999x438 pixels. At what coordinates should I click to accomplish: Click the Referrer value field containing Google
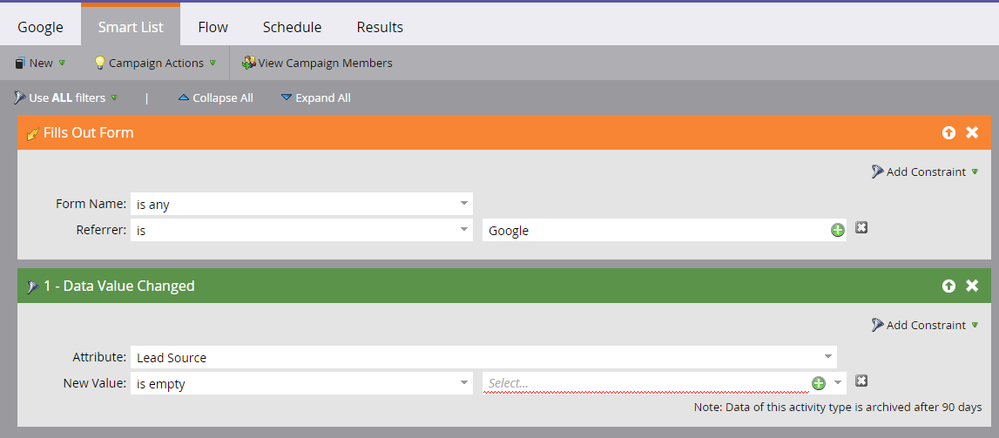(655, 230)
